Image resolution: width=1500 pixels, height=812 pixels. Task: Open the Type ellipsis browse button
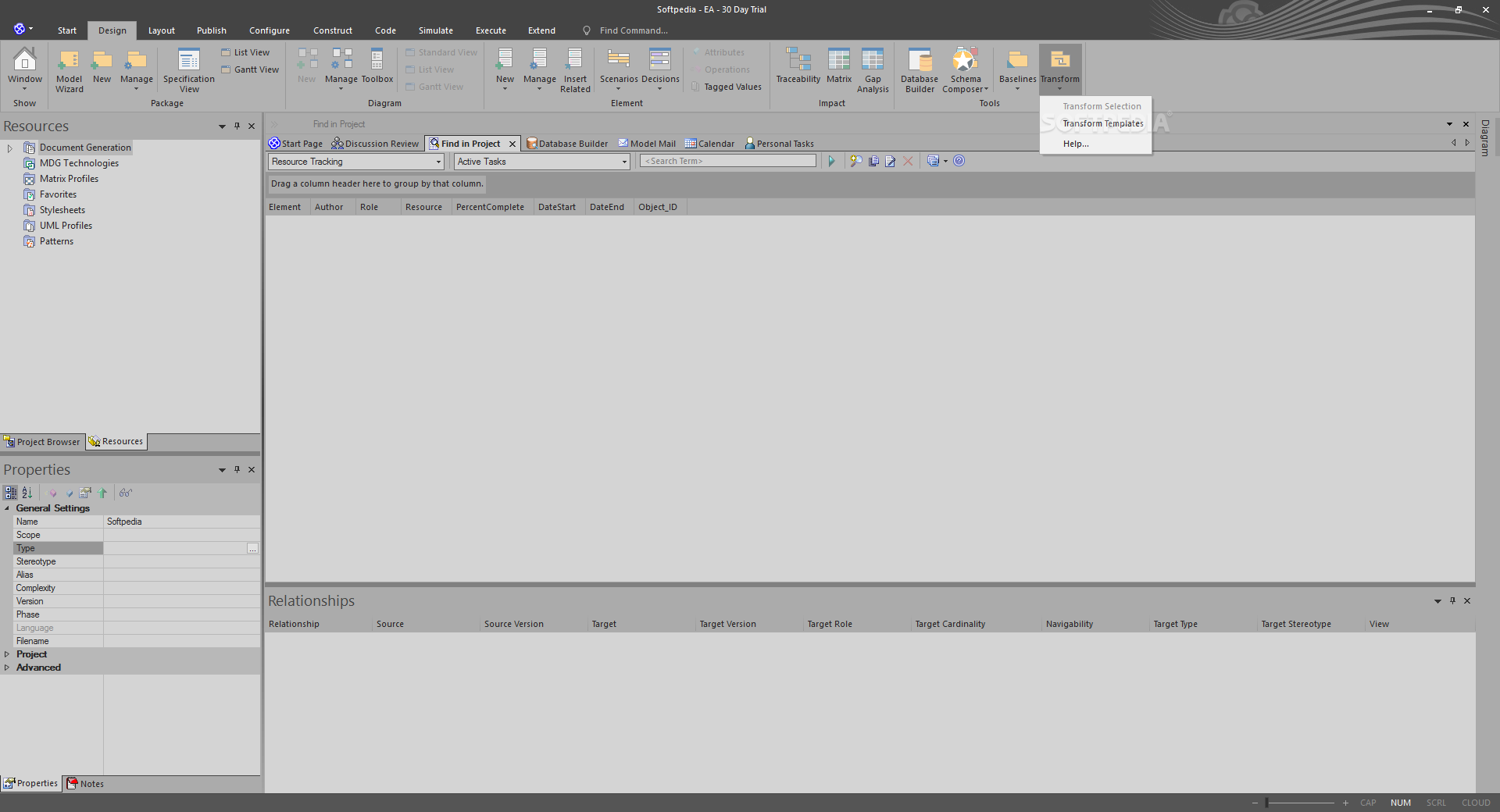(252, 549)
